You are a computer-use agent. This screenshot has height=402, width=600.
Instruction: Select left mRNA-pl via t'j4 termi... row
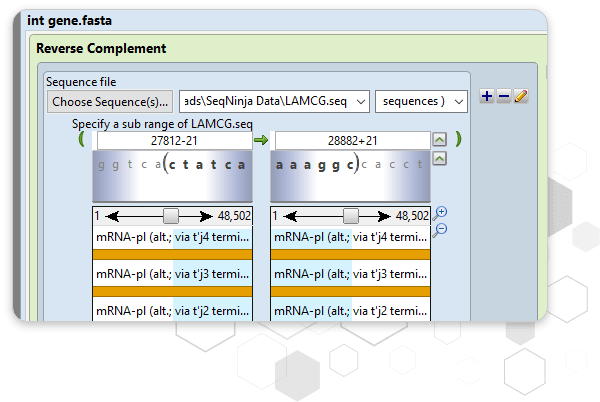point(172,237)
